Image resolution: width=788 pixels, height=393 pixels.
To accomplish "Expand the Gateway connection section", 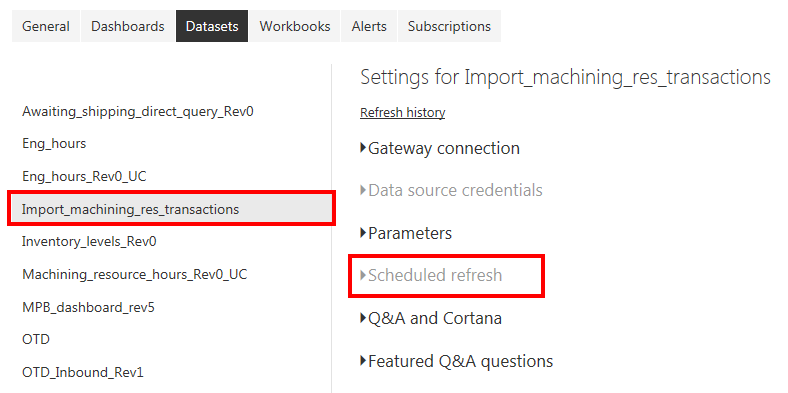I will [440, 148].
